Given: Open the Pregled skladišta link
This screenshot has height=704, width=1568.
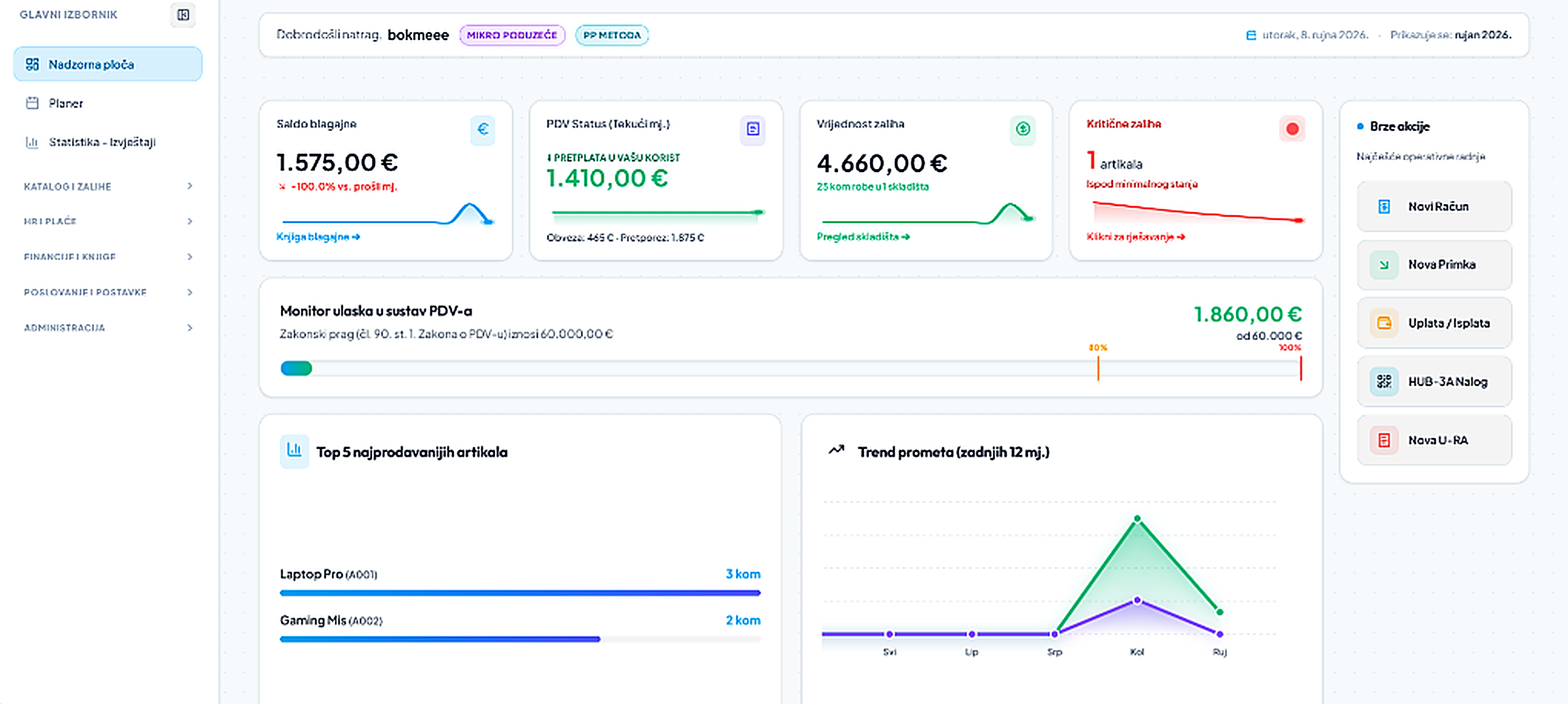Looking at the screenshot, I should (863, 237).
